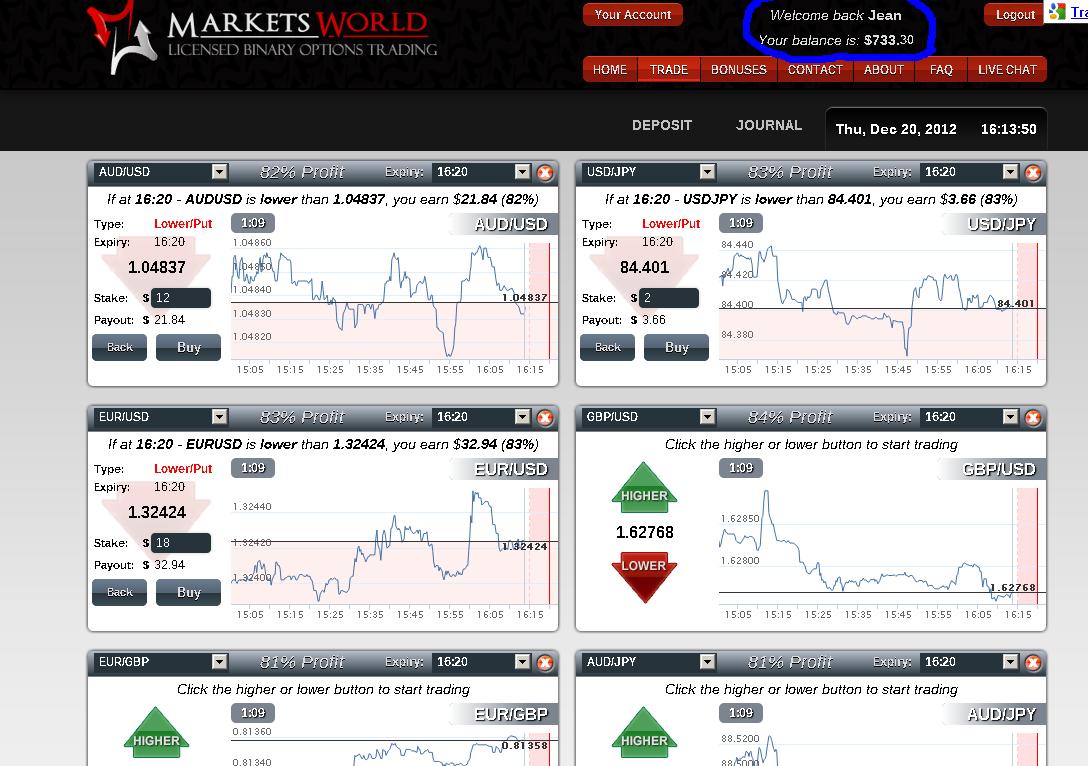1088x766 pixels.
Task: Open the FAQ menu item
Action: tap(941, 69)
